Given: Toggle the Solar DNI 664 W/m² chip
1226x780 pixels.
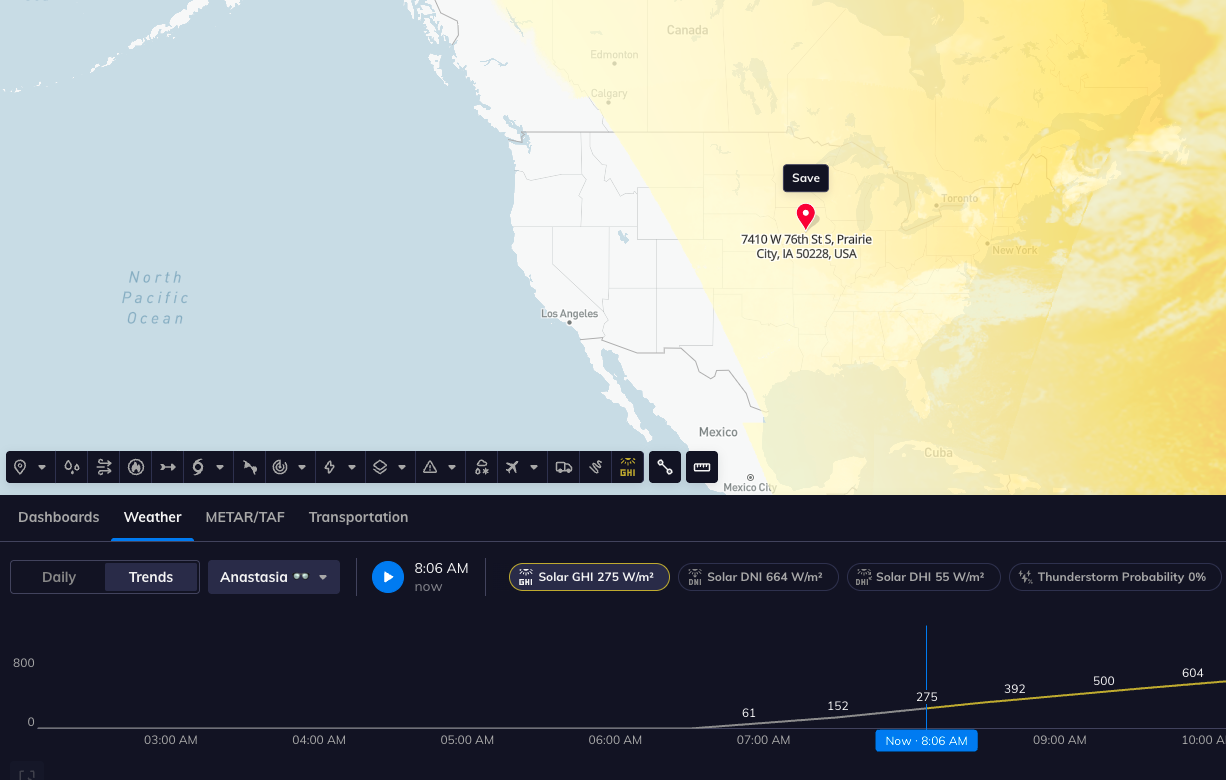Looking at the screenshot, I should [x=757, y=577].
